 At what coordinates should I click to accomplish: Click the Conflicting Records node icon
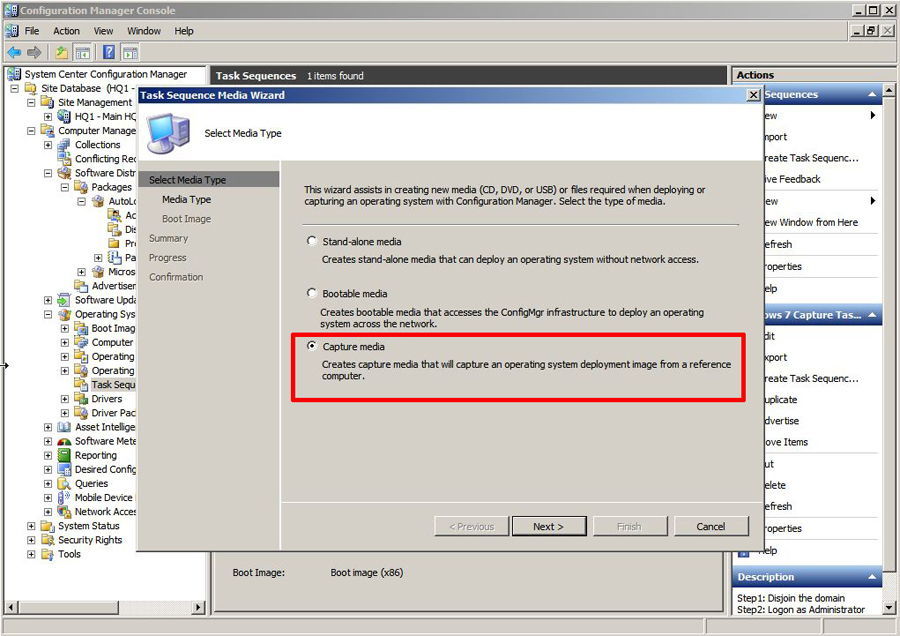64,158
